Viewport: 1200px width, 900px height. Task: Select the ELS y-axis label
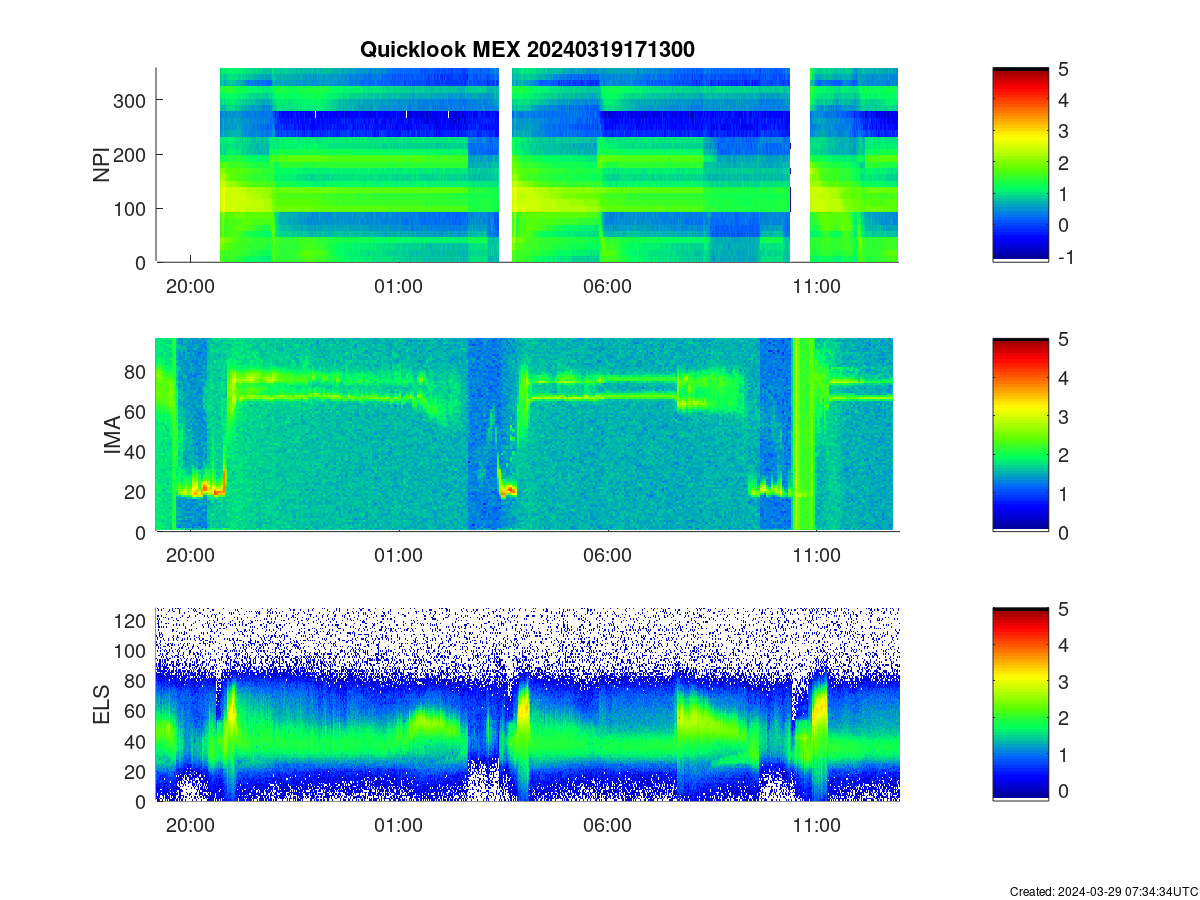point(101,705)
